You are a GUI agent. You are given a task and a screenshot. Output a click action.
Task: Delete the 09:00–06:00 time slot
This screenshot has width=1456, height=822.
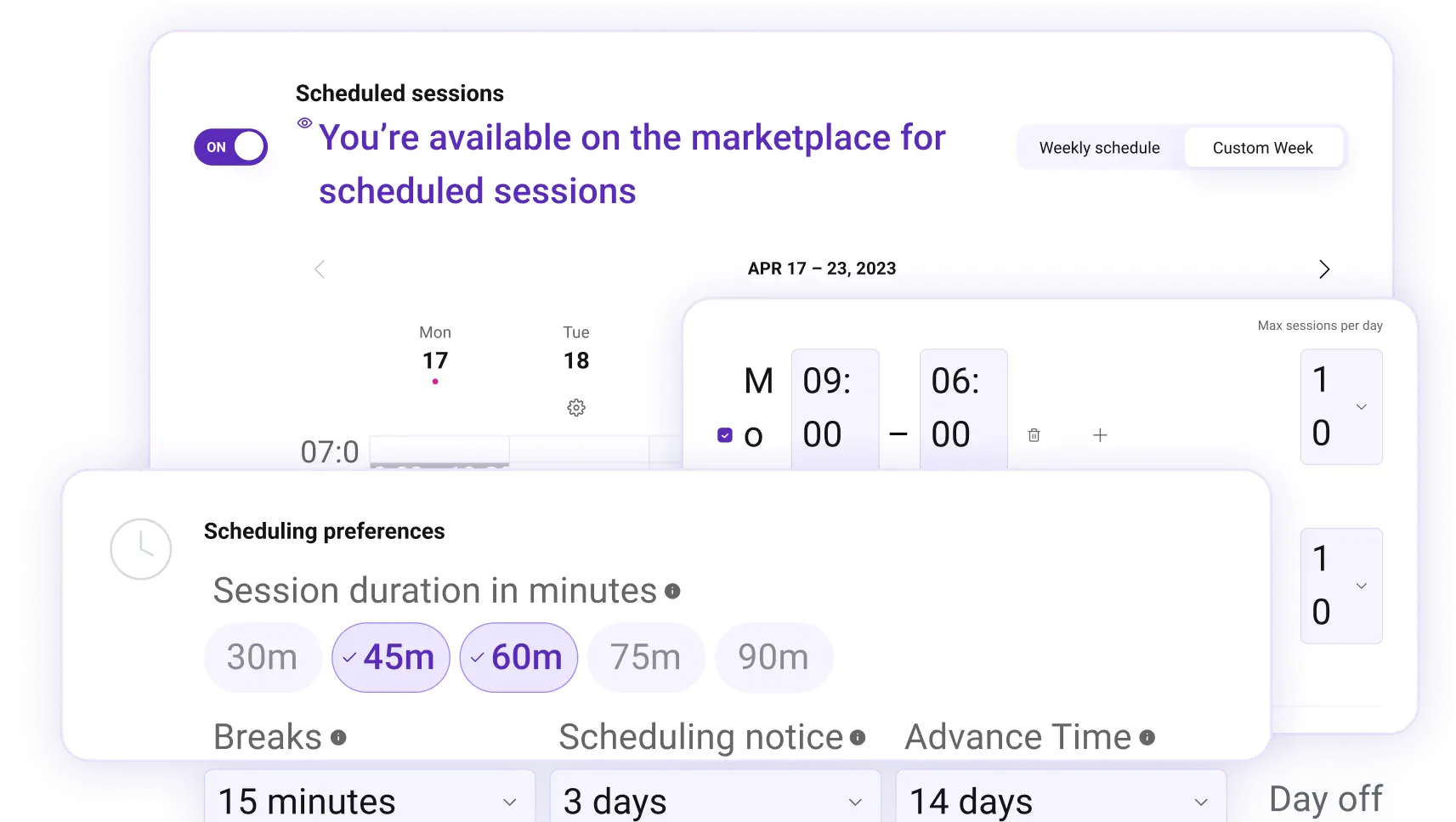pyautogui.click(x=1034, y=434)
